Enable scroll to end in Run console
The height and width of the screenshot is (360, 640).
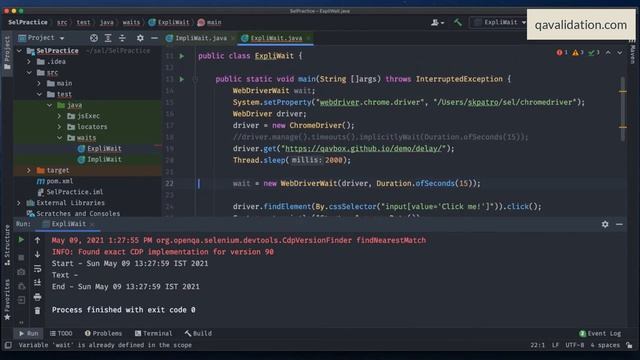37,282
